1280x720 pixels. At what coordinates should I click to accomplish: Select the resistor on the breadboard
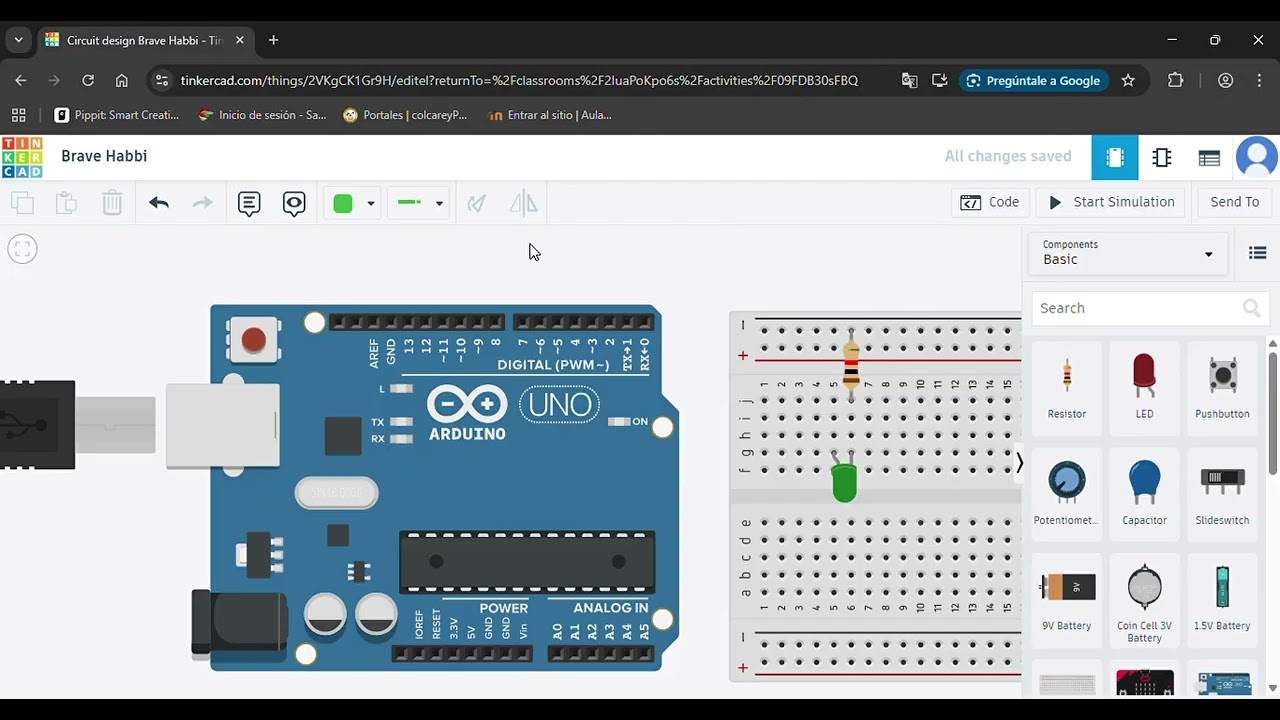(x=851, y=364)
